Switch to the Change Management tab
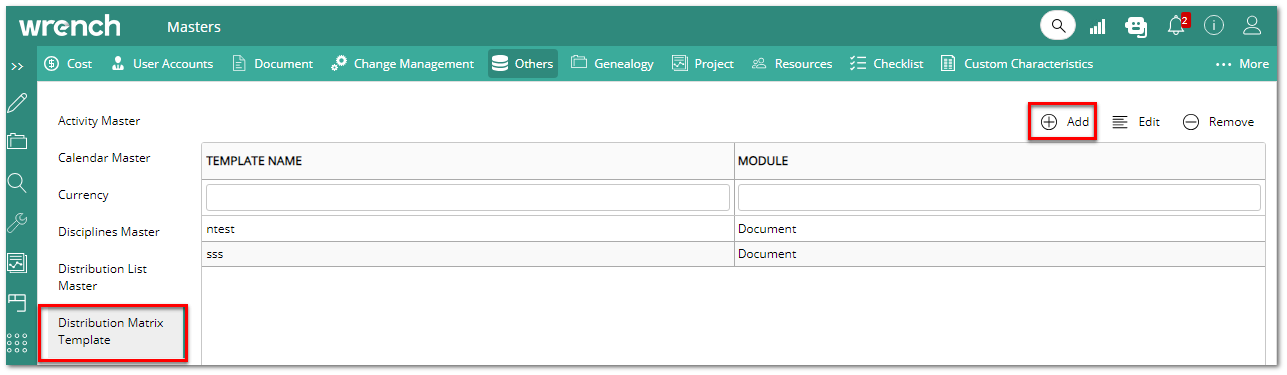Viewport: 1287px width, 375px height. (x=402, y=64)
